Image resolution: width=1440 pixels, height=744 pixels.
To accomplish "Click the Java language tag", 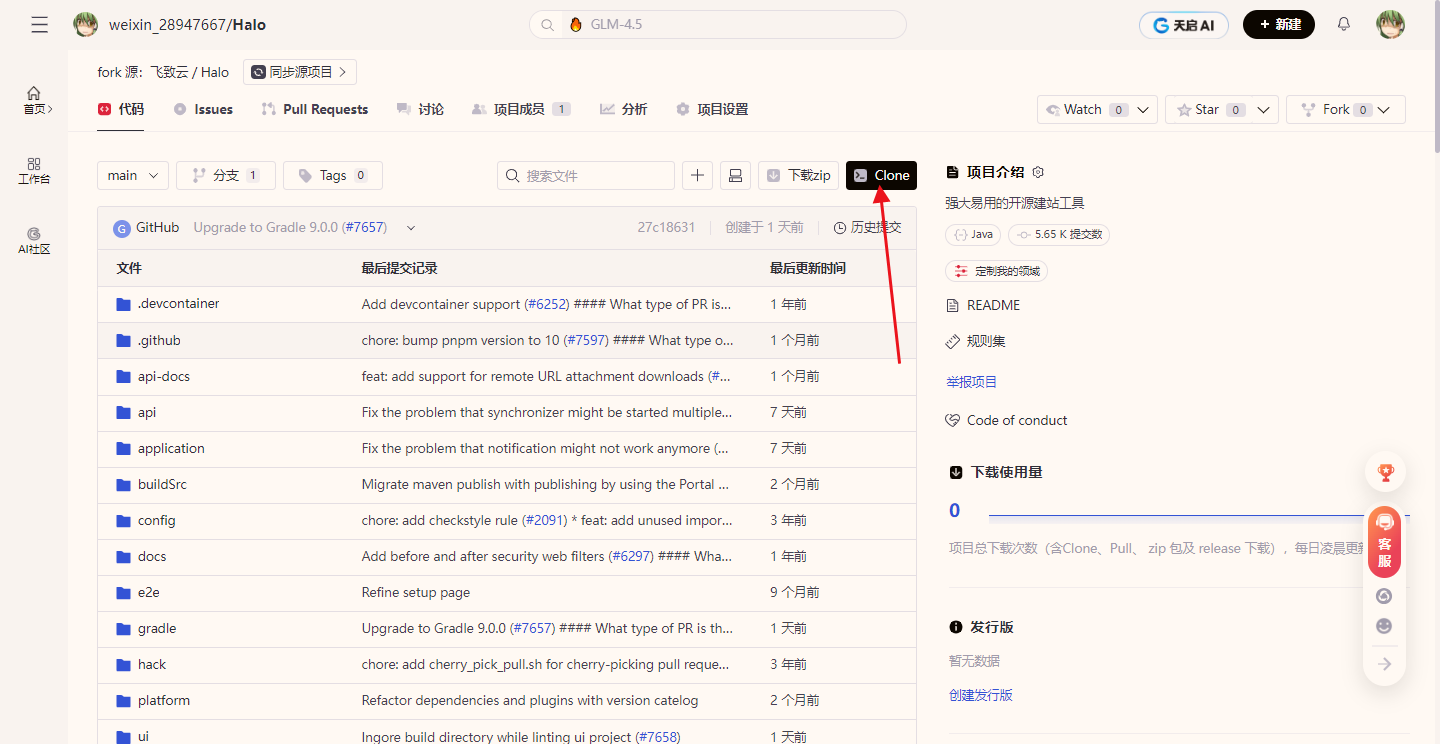I will 973,234.
